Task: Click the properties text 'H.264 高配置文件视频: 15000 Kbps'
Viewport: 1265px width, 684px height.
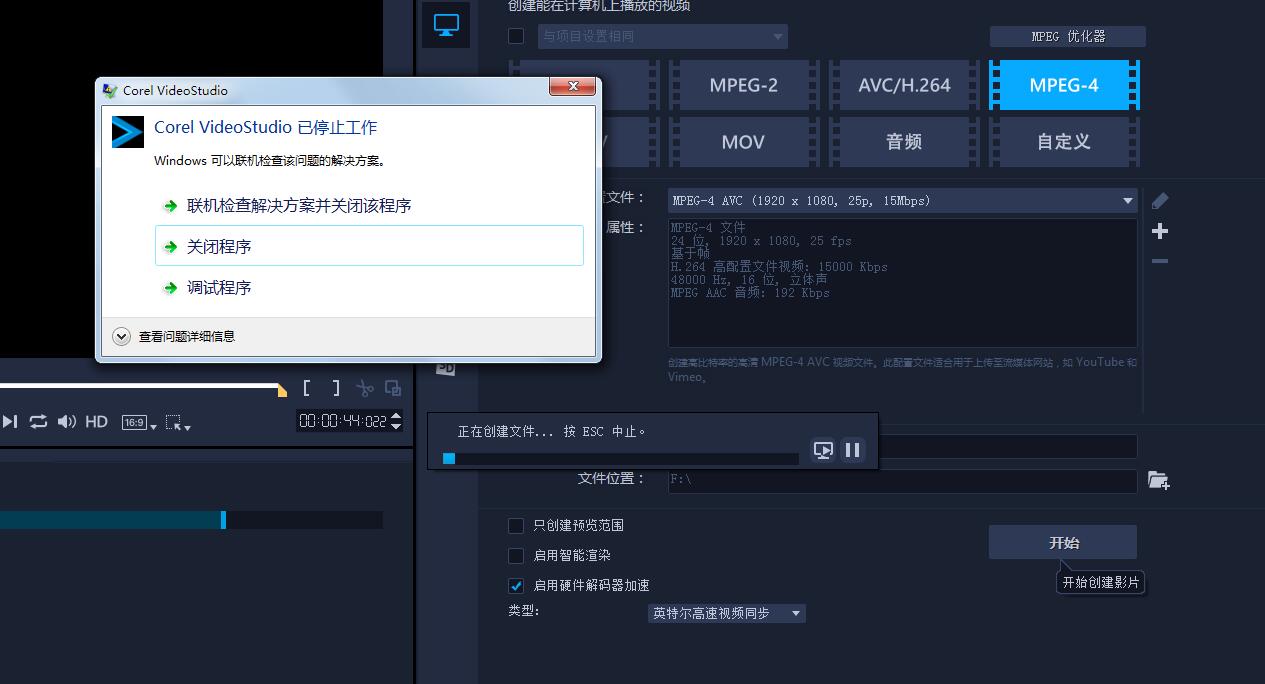Action: [779, 267]
